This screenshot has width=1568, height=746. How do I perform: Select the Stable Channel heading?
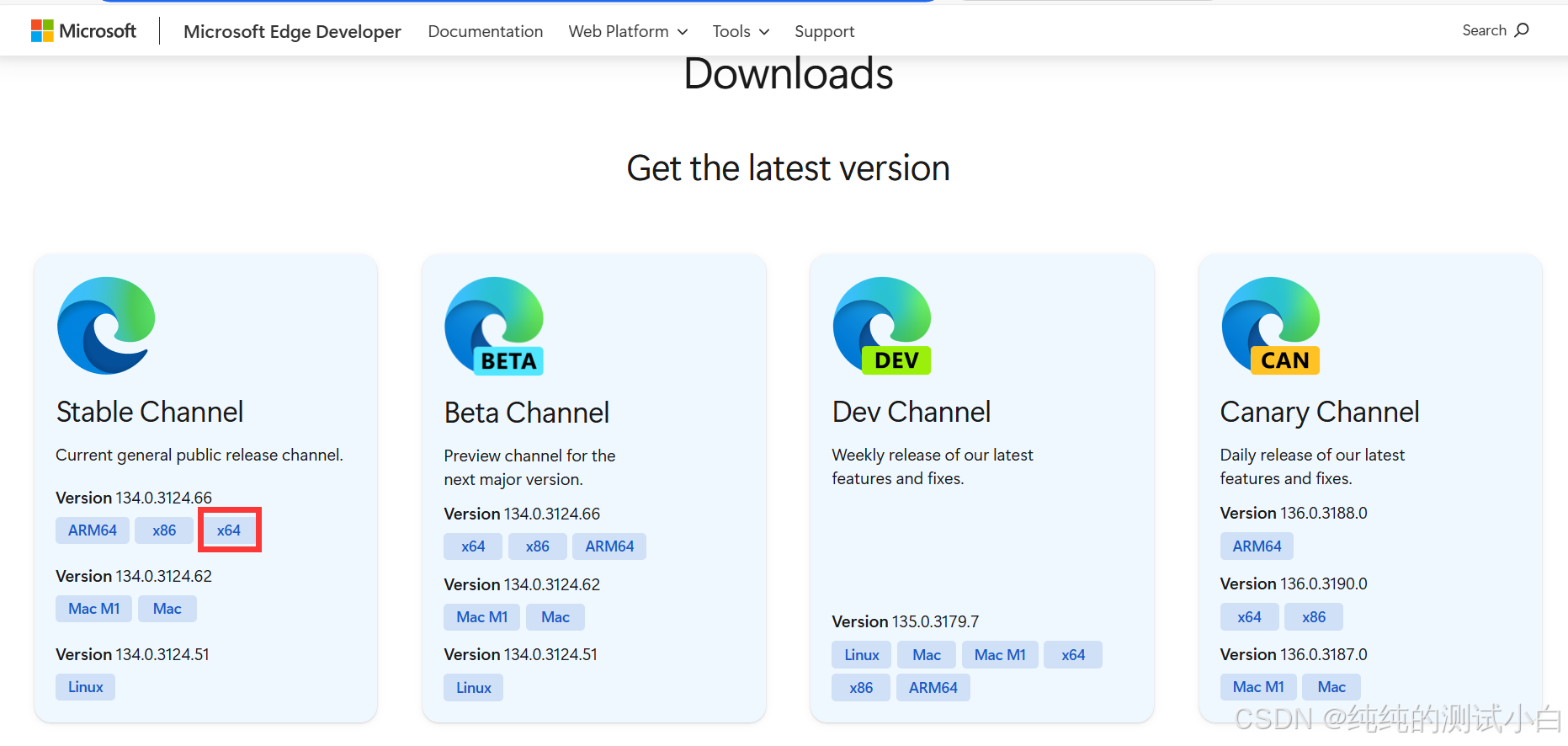(x=150, y=412)
